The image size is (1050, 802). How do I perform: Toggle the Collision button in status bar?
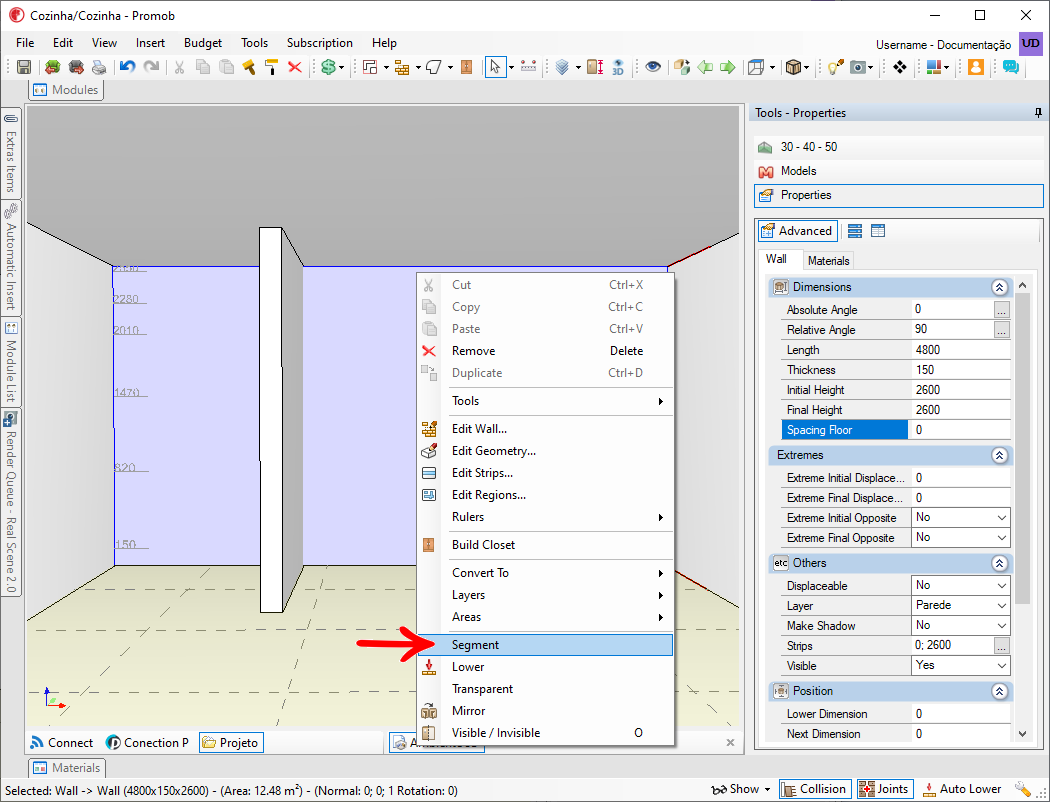(x=816, y=789)
